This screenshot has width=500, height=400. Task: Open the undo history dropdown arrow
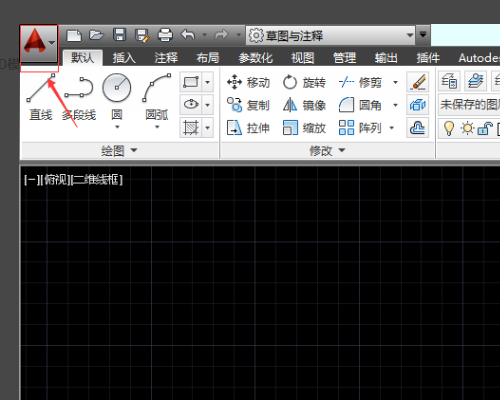pos(205,35)
